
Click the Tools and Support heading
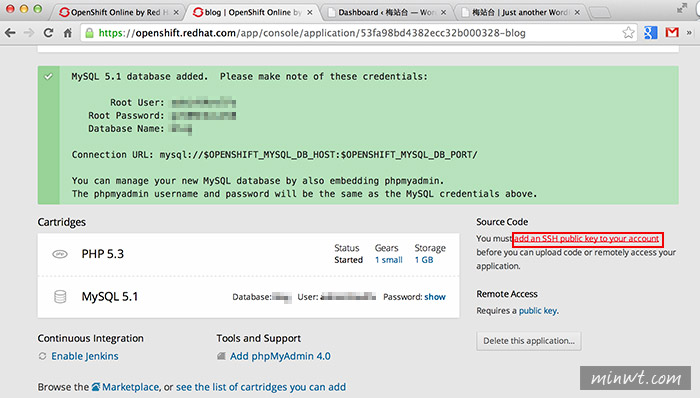[259, 338]
